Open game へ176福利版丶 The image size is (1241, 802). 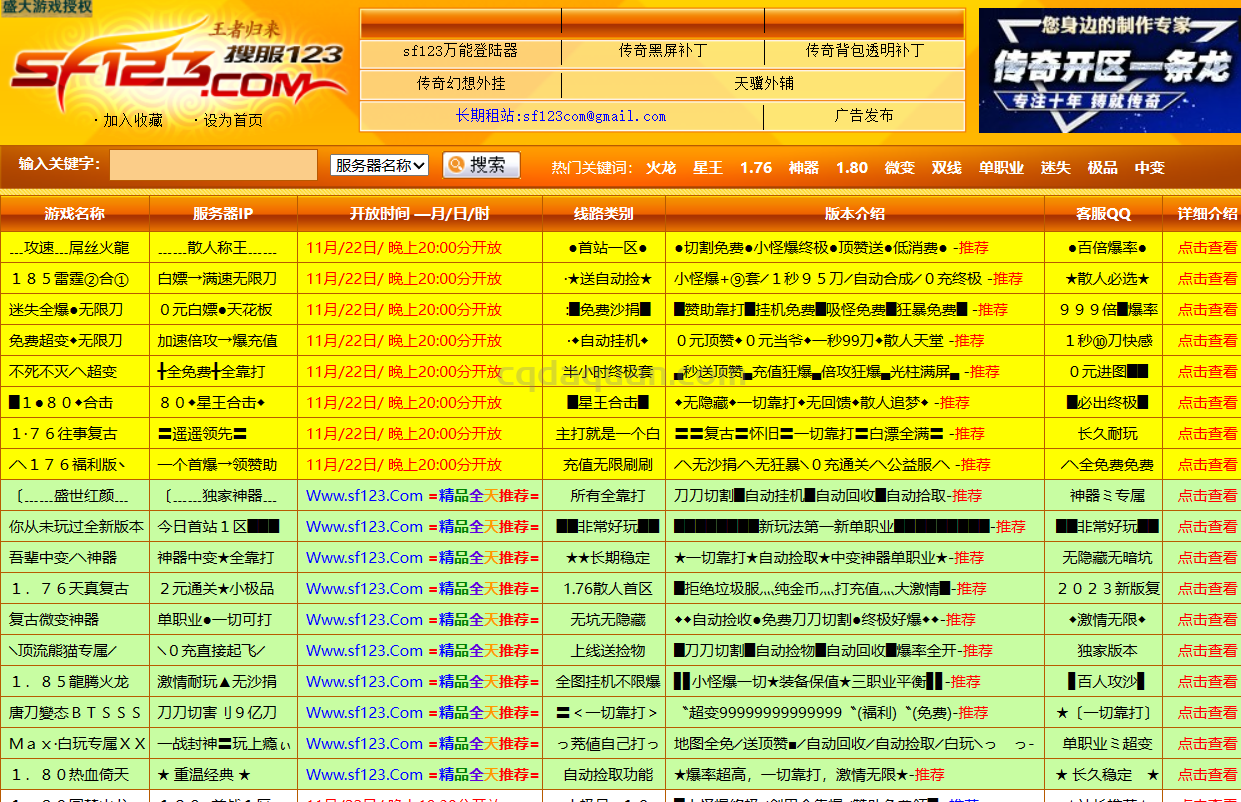(x=69, y=465)
